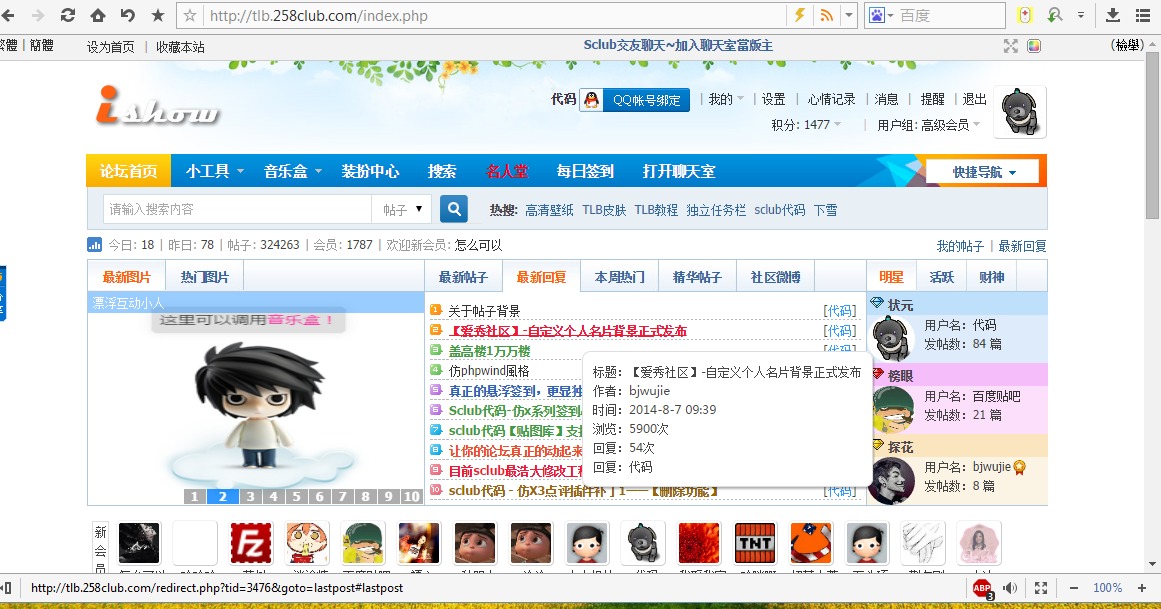Click the expand arrows icon near the top right

1011,46
